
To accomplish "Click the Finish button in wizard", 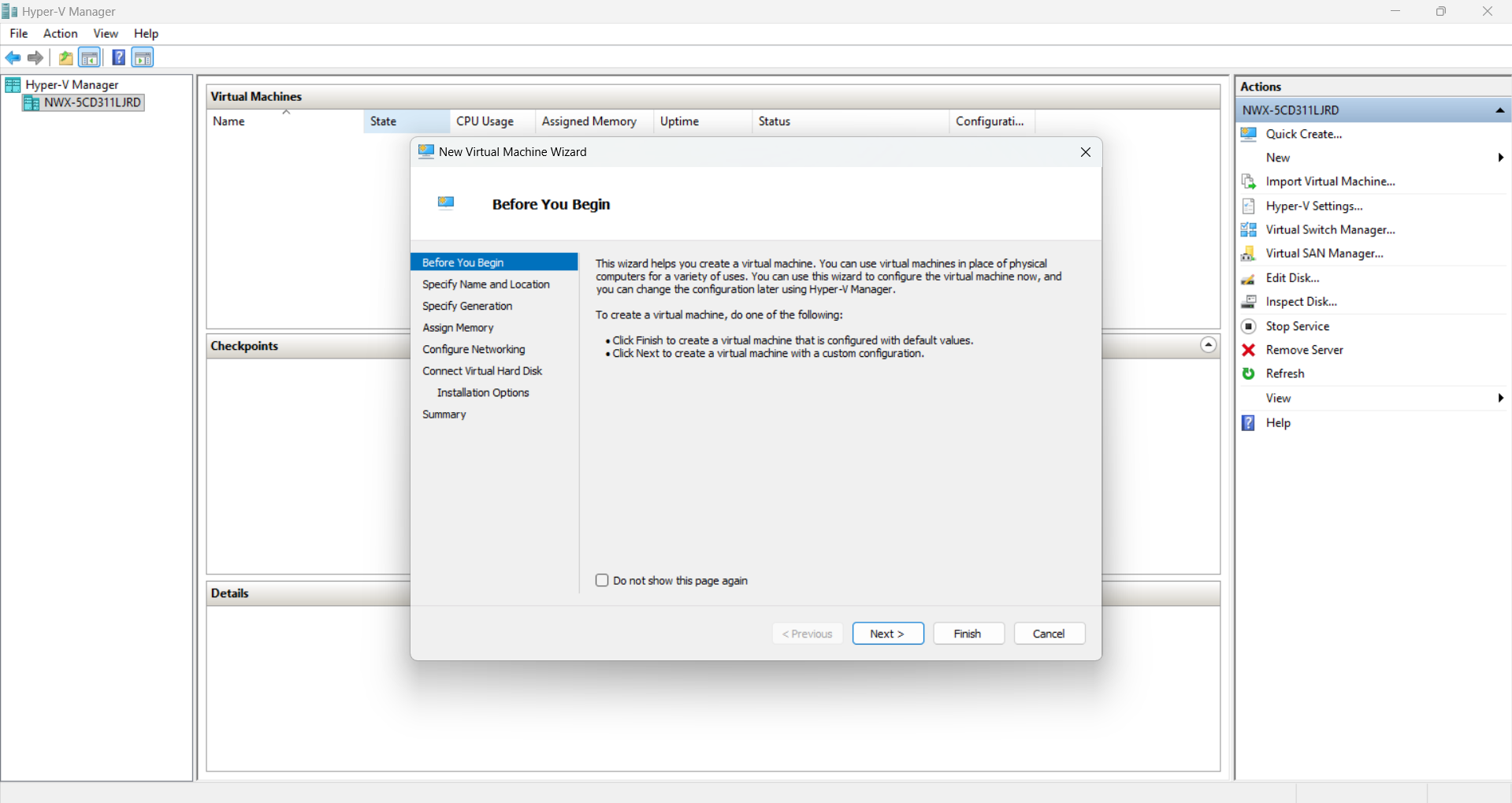I will [968, 634].
